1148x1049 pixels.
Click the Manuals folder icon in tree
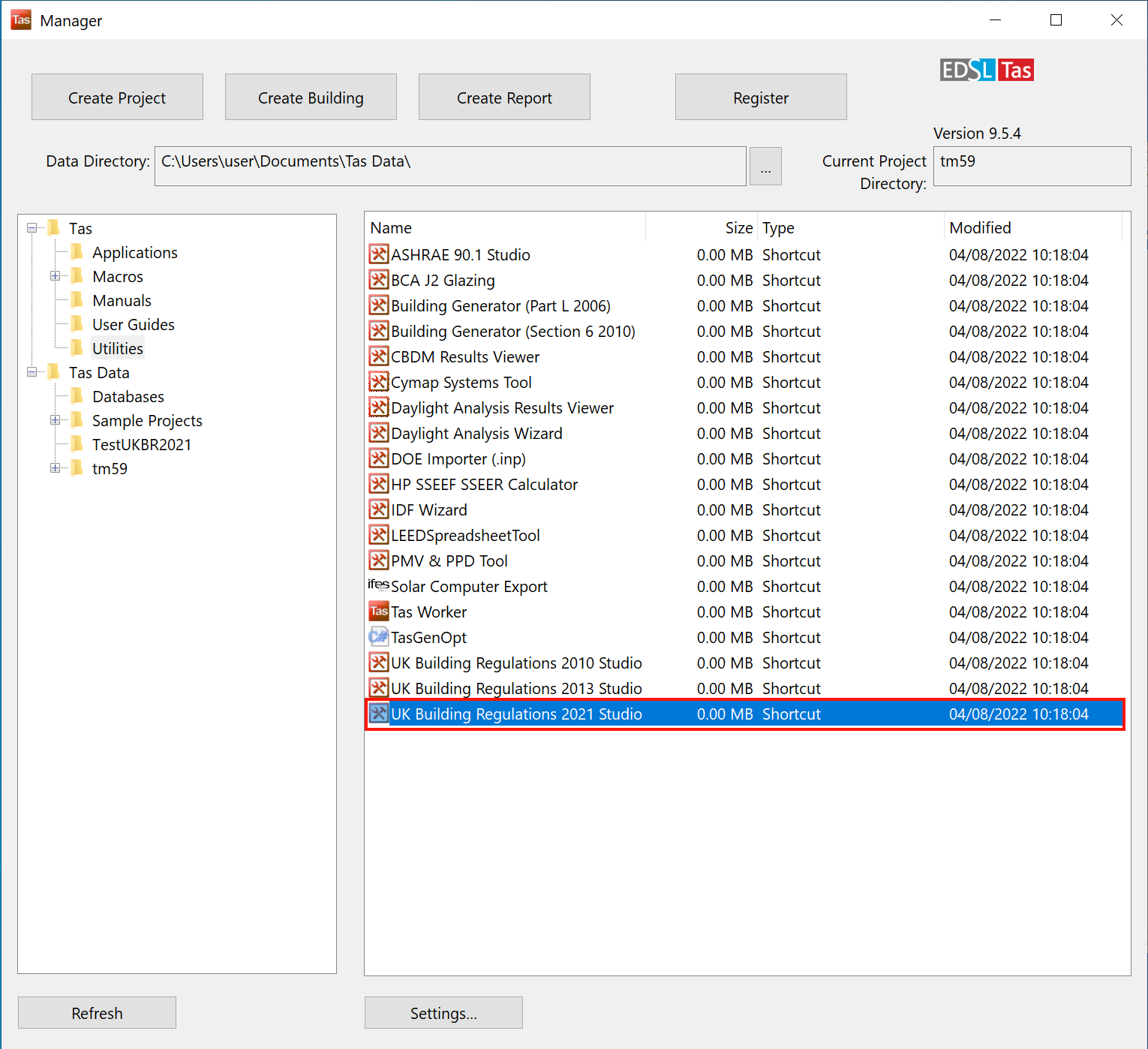point(77,299)
